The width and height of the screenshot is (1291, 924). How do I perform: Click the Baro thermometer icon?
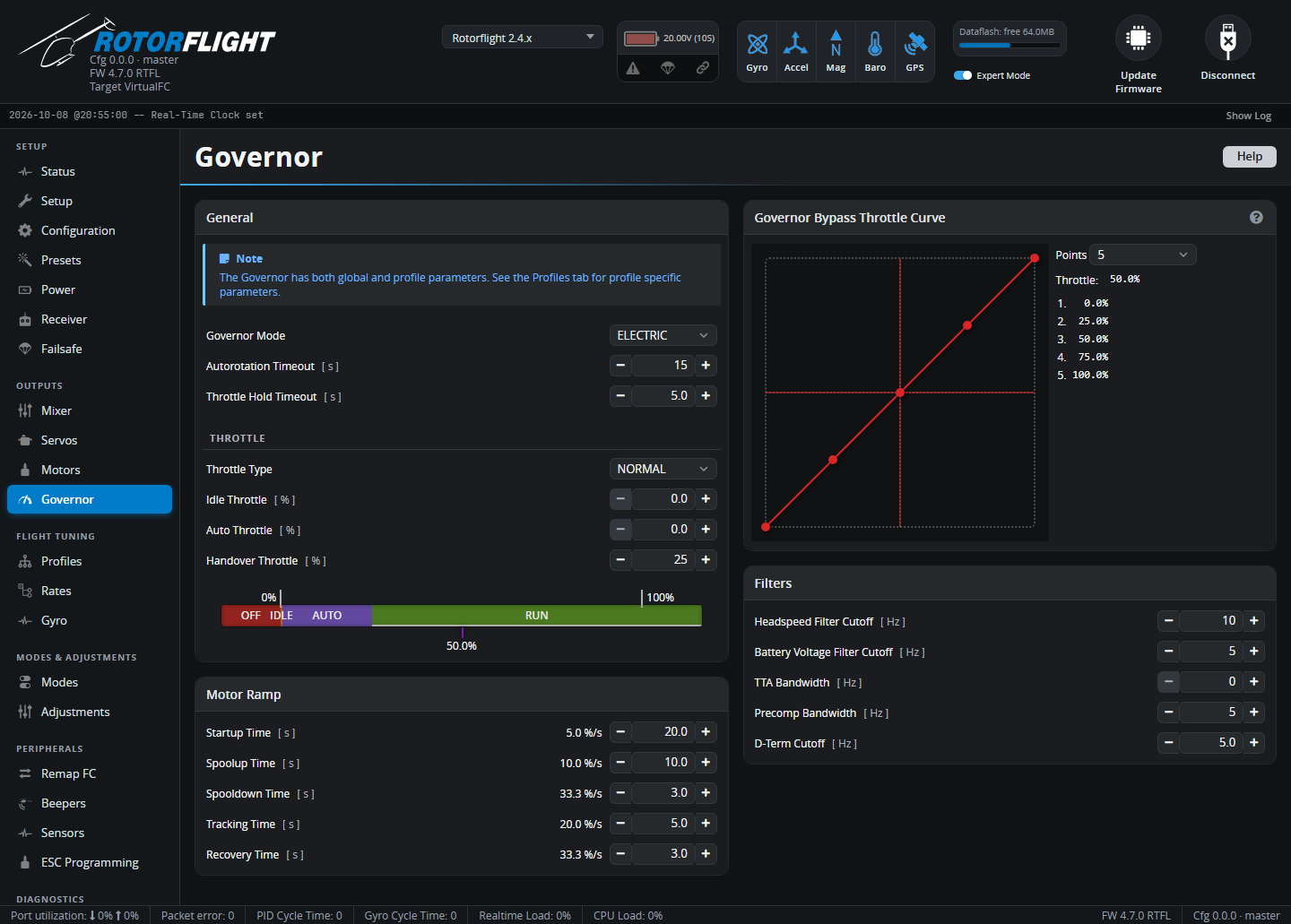click(x=875, y=44)
